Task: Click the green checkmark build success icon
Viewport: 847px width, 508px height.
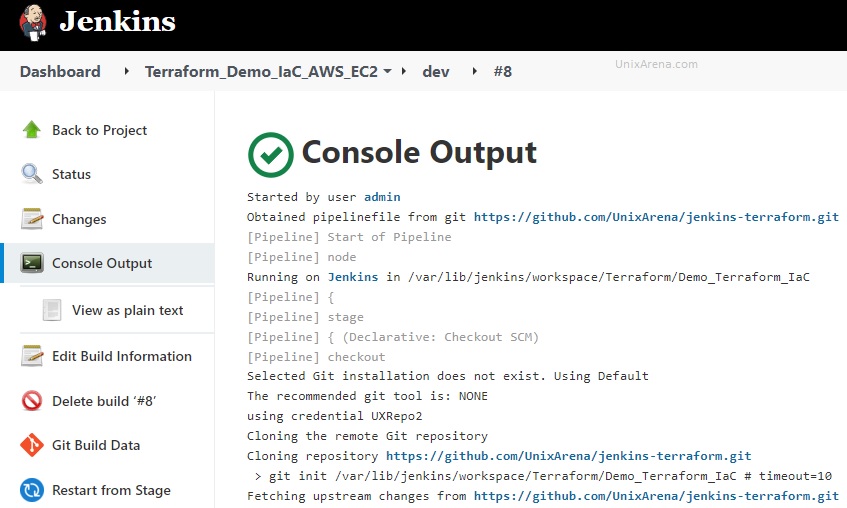Action: tap(271, 155)
